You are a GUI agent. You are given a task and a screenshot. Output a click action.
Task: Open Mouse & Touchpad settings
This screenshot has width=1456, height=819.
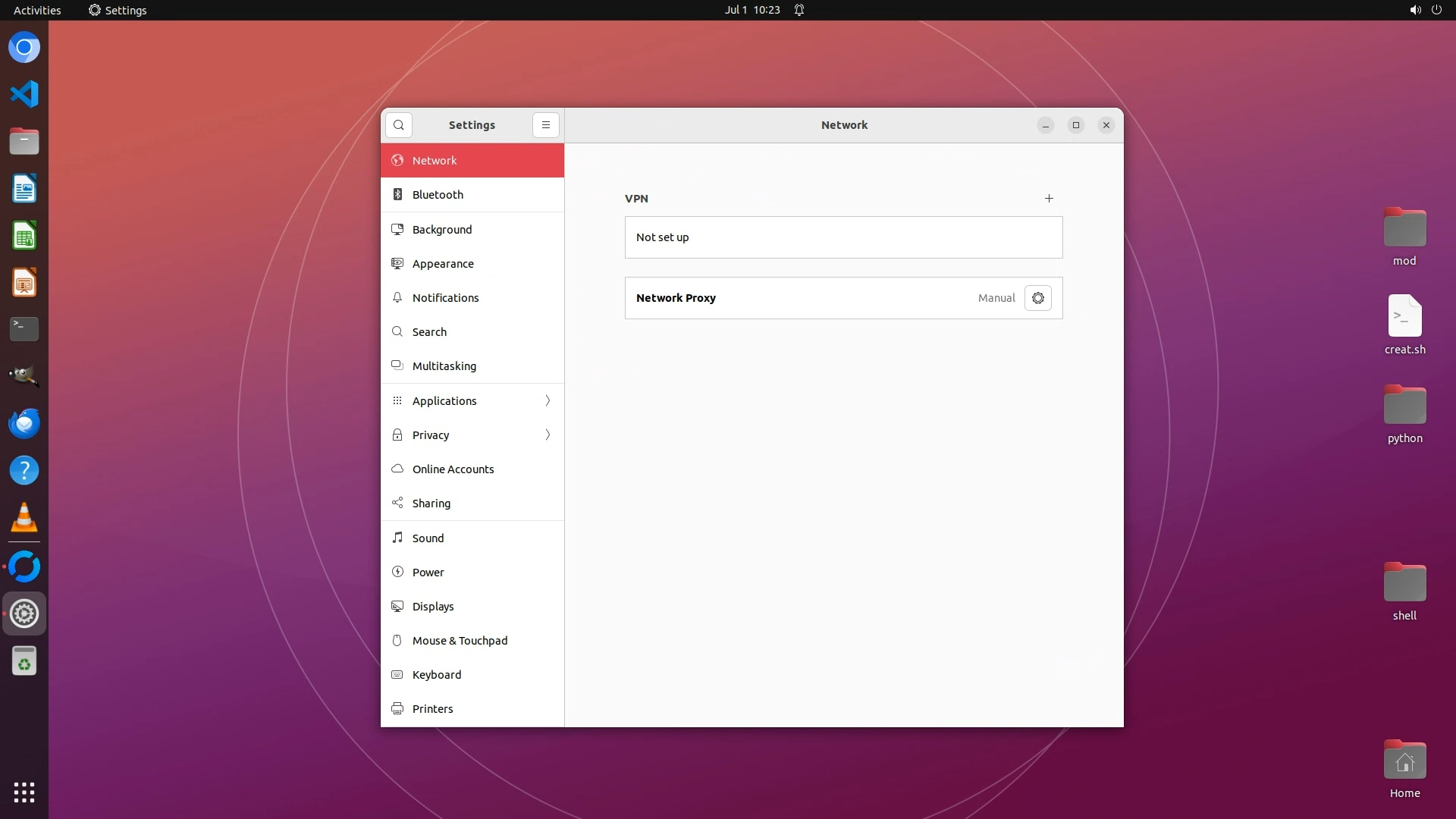[460, 641]
